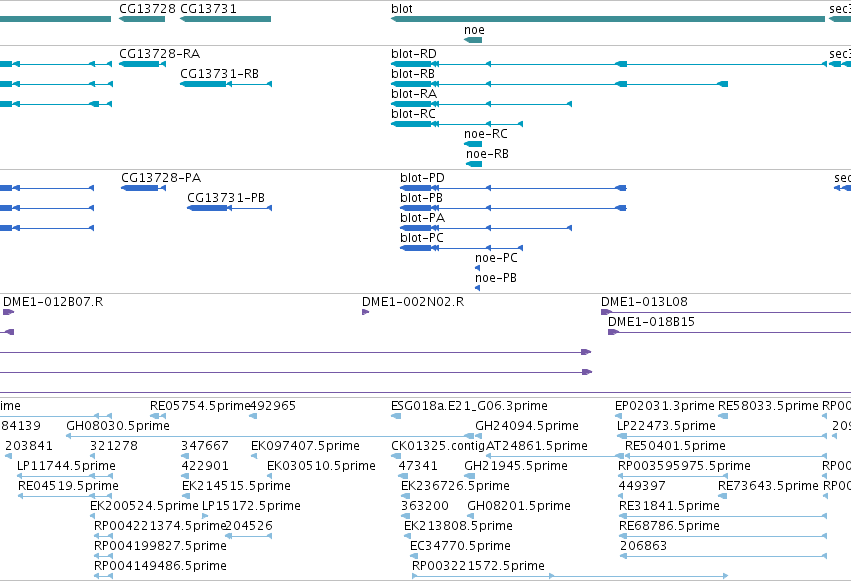The width and height of the screenshot is (851, 581).
Task: Click LP11744.5prime EST label
Action: (66, 467)
